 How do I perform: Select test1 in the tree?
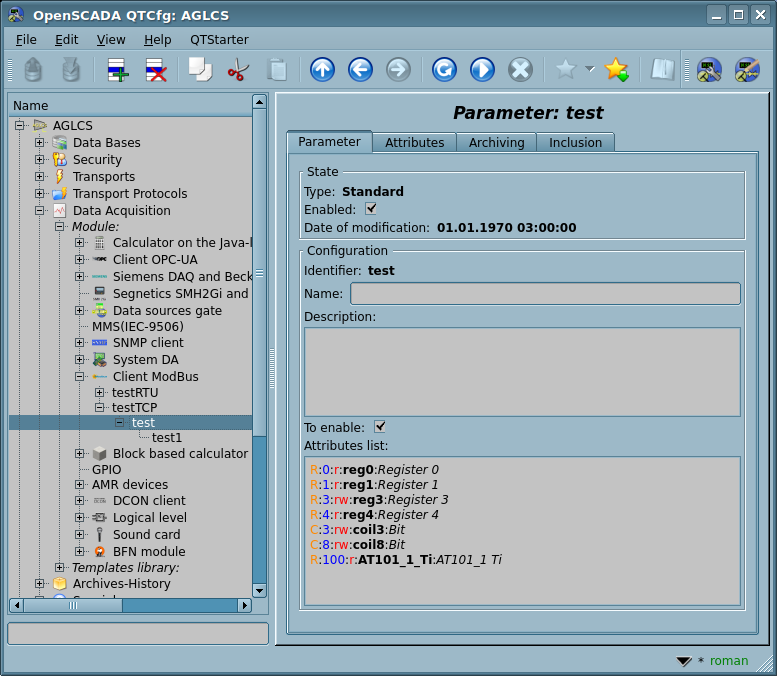pos(167,438)
